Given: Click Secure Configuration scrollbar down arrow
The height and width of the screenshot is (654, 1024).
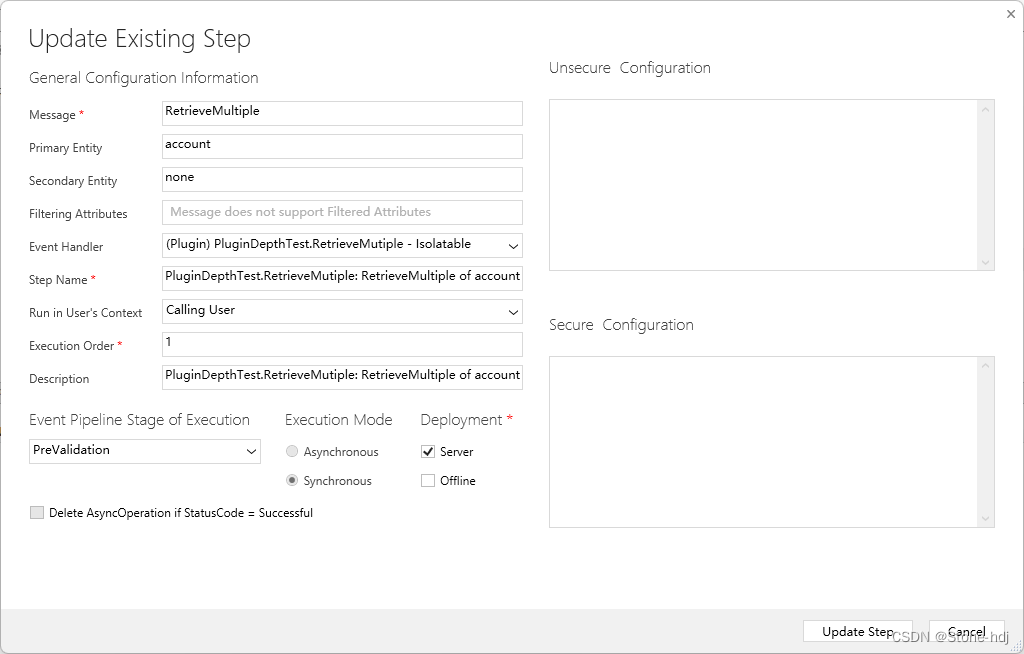Looking at the screenshot, I should 985,519.
